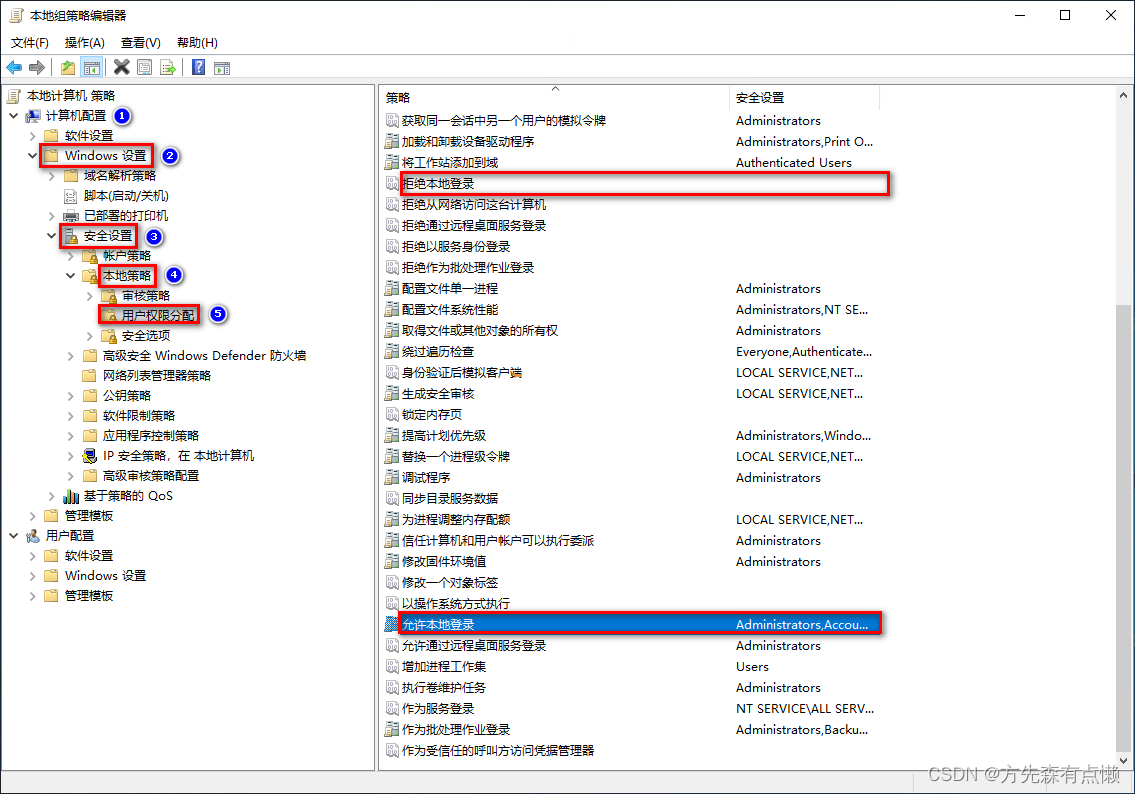1135x794 pixels.
Task: Click the folder icon beside 网络列表管理器策略
Action: 90,376
